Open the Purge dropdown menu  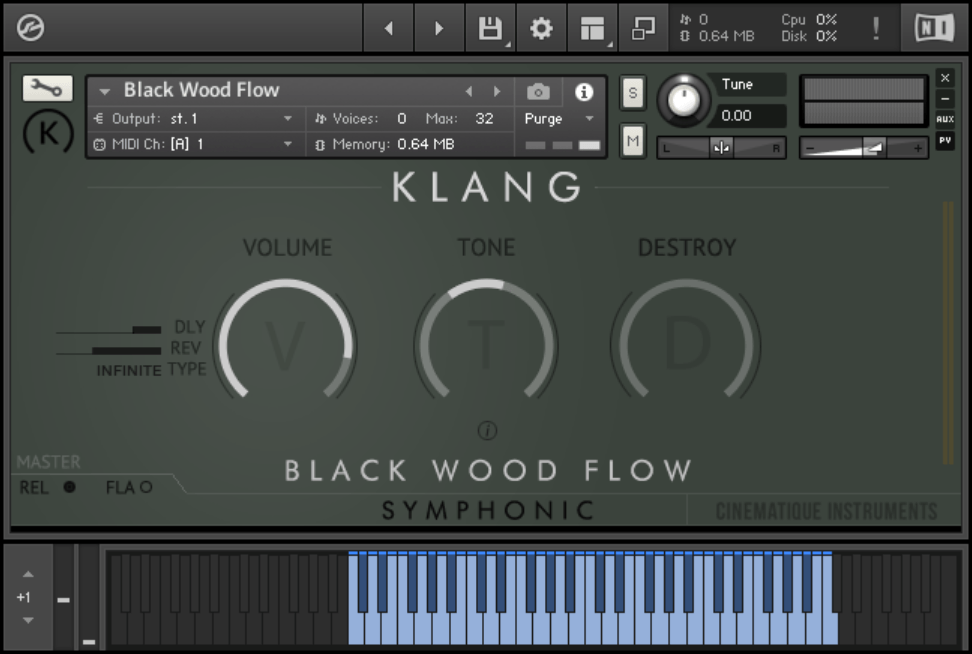[559, 118]
